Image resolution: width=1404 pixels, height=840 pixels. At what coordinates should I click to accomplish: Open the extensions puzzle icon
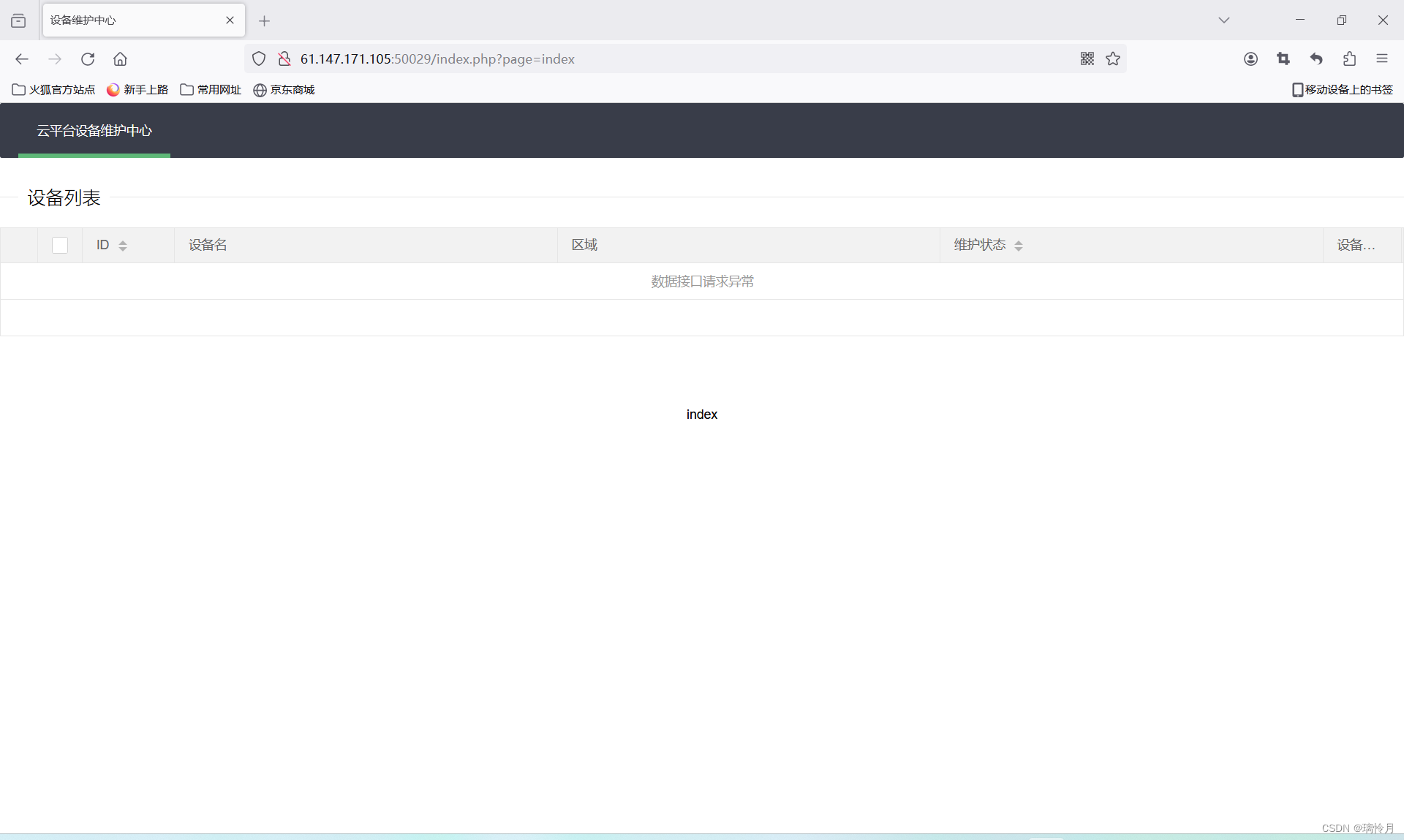[x=1349, y=59]
